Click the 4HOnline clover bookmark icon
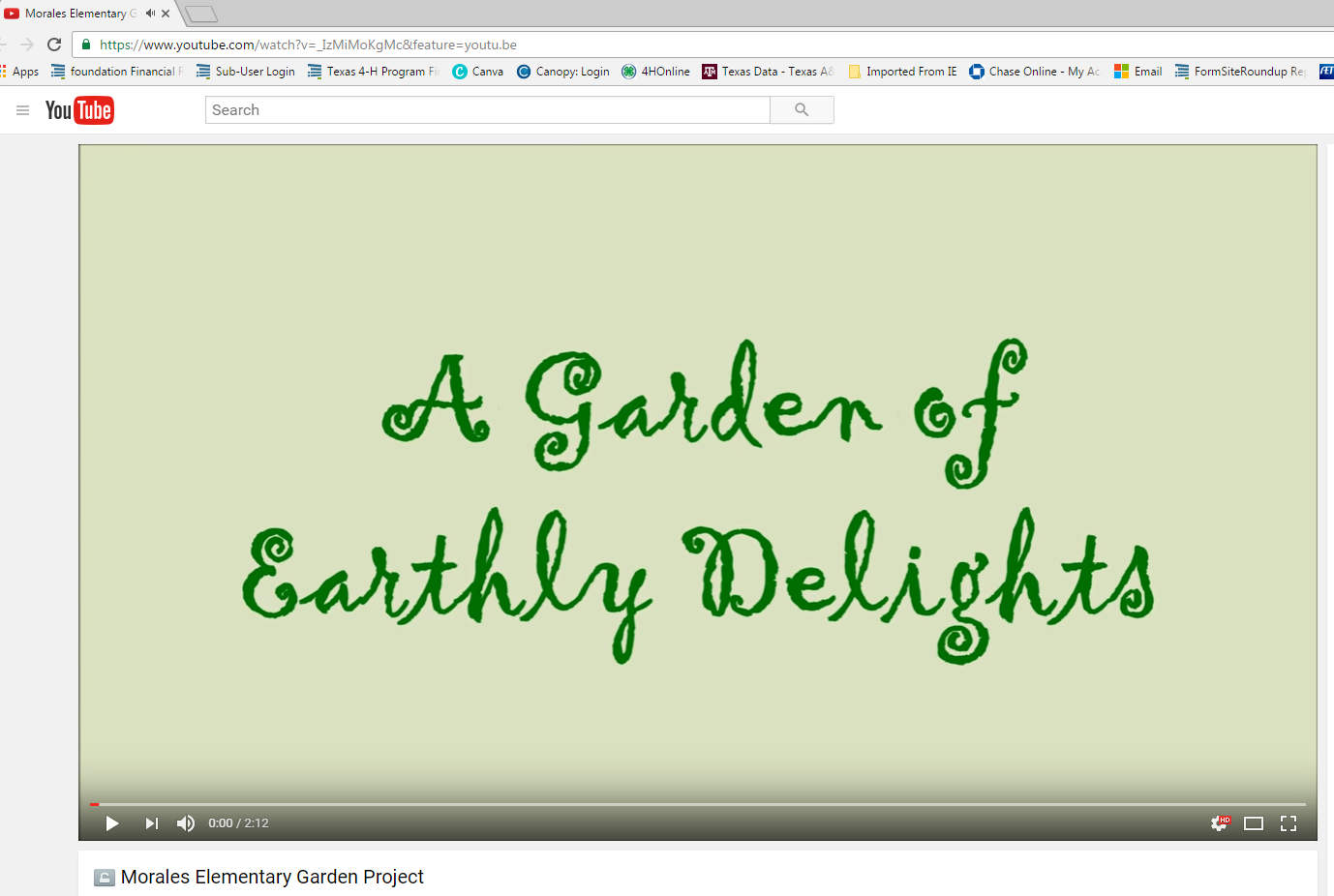Image resolution: width=1334 pixels, height=896 pixels. (629, 71)
